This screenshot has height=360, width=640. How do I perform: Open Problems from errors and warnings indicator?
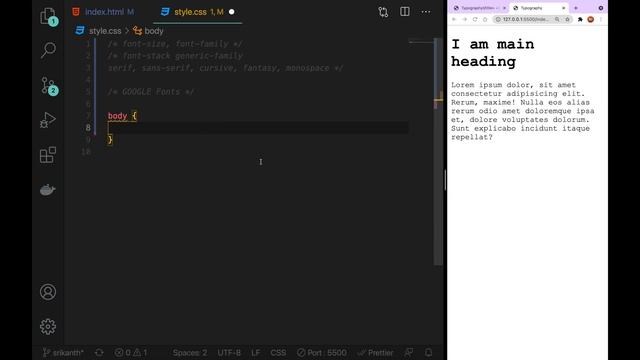pyautogui.click(x=131, y=353)
